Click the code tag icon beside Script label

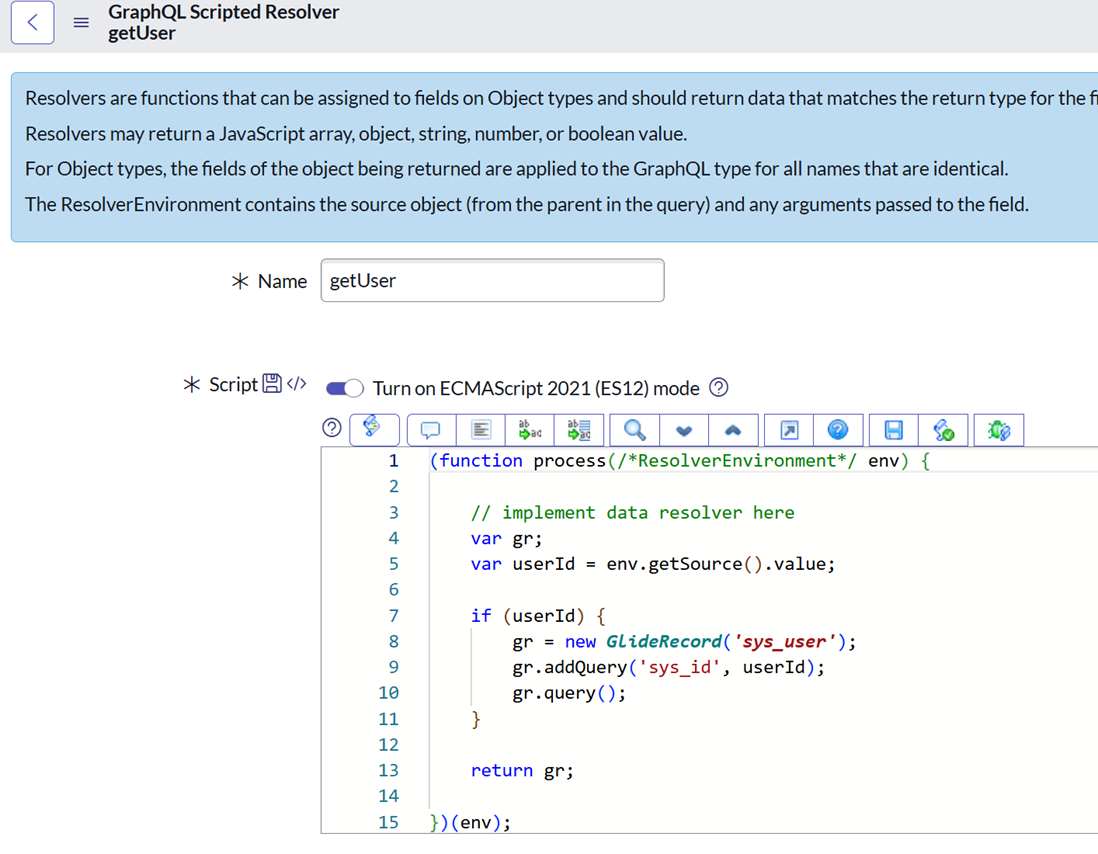tap(296, 384)
